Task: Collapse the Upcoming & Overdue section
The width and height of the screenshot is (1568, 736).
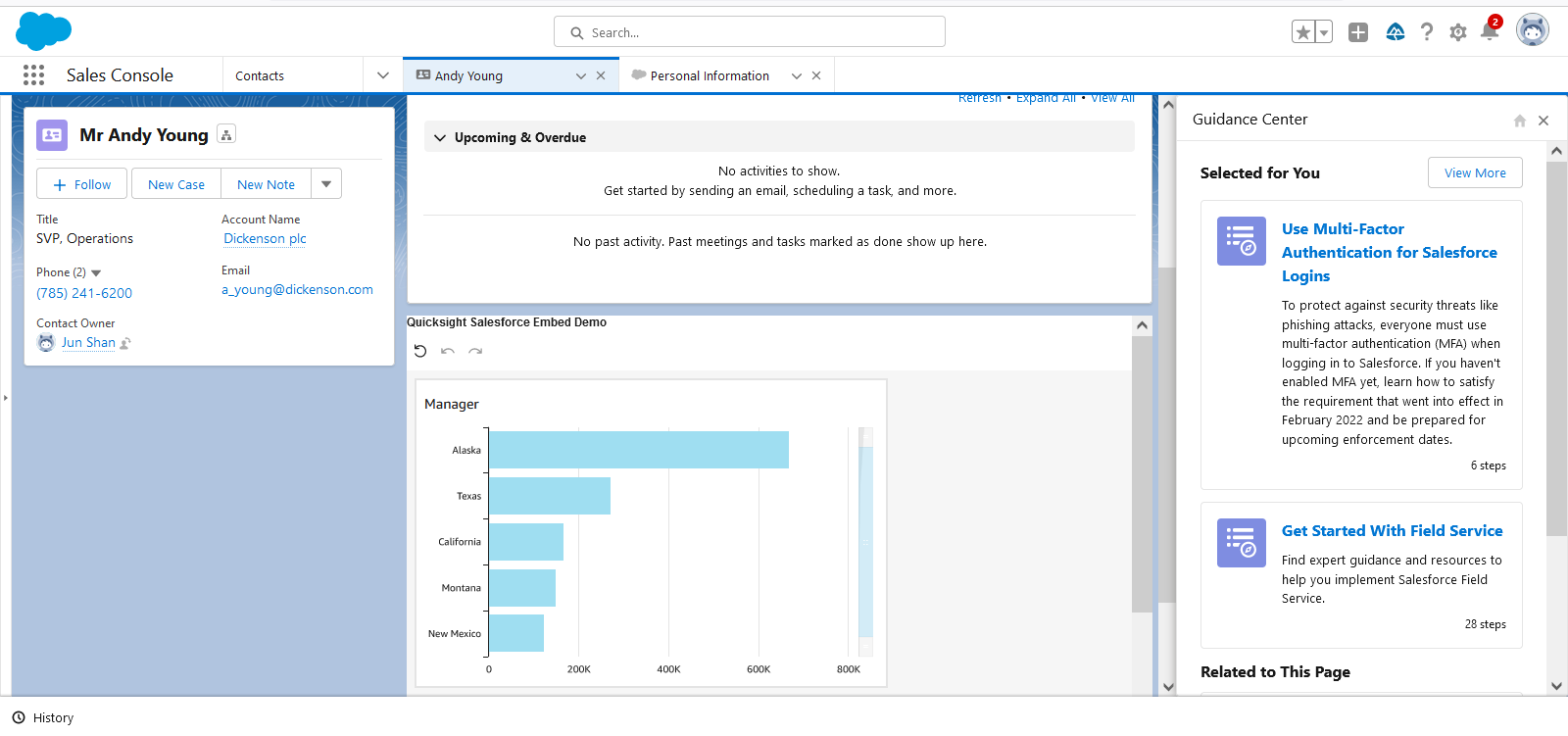Action: [x=440, y=138]
